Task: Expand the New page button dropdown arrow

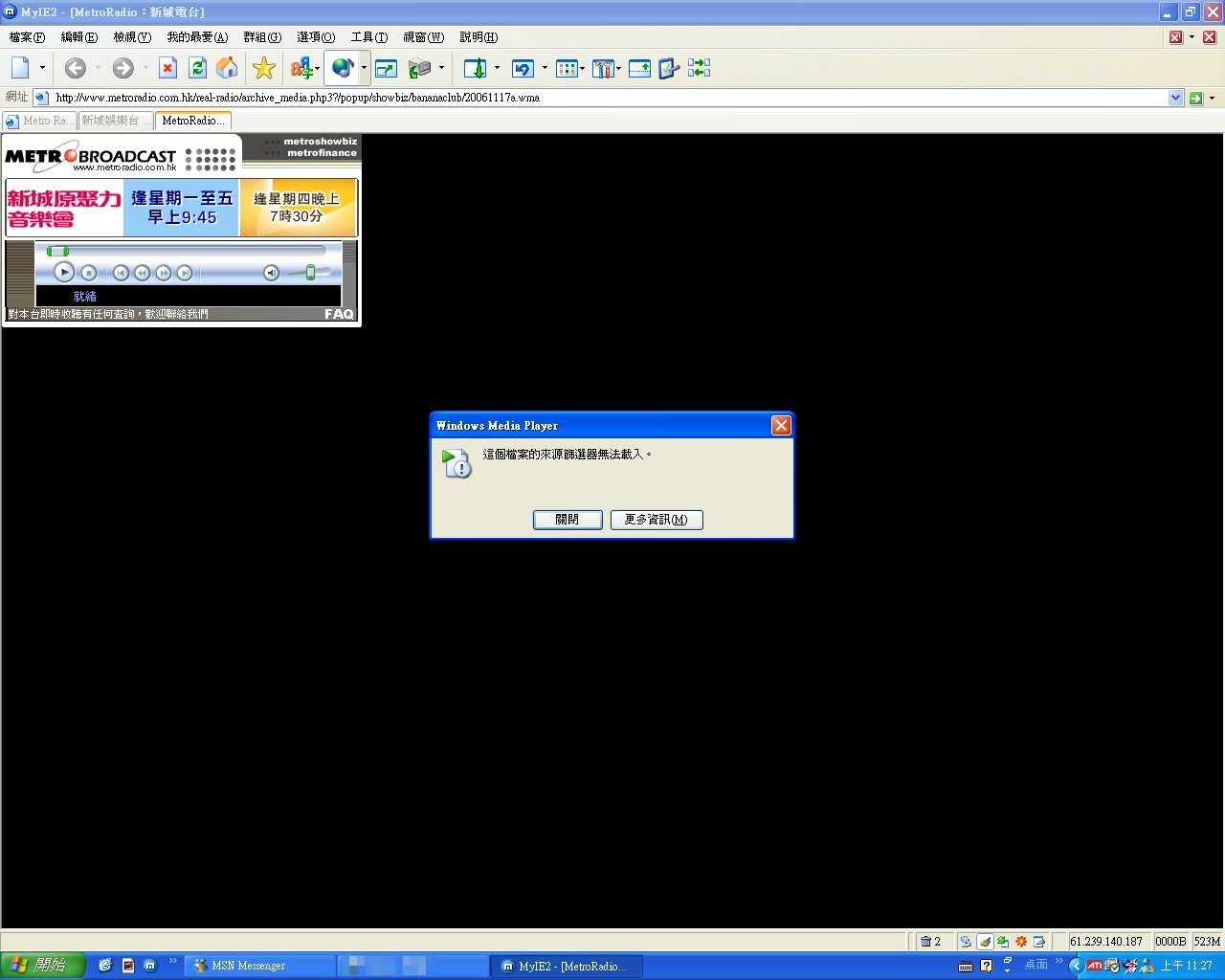Action: coord(42,68)
